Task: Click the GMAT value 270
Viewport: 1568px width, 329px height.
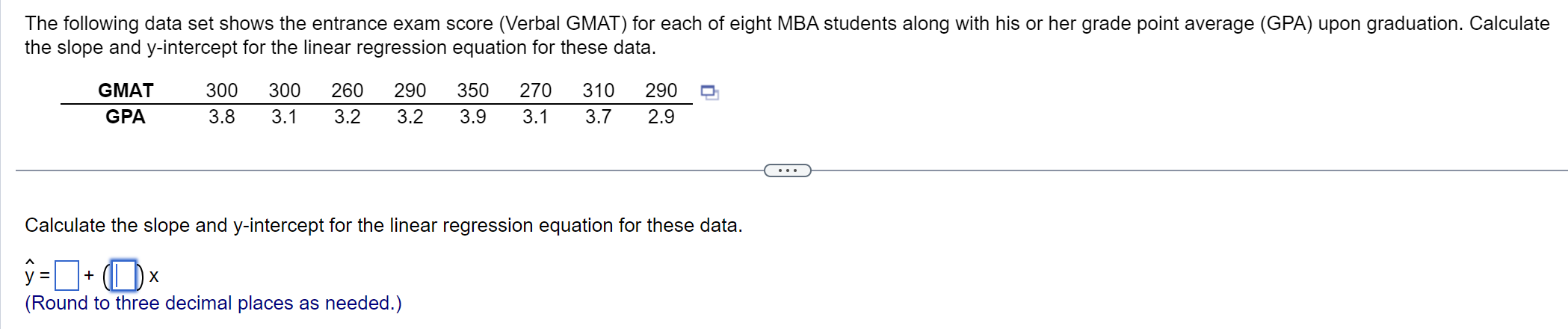Action: 536,90
